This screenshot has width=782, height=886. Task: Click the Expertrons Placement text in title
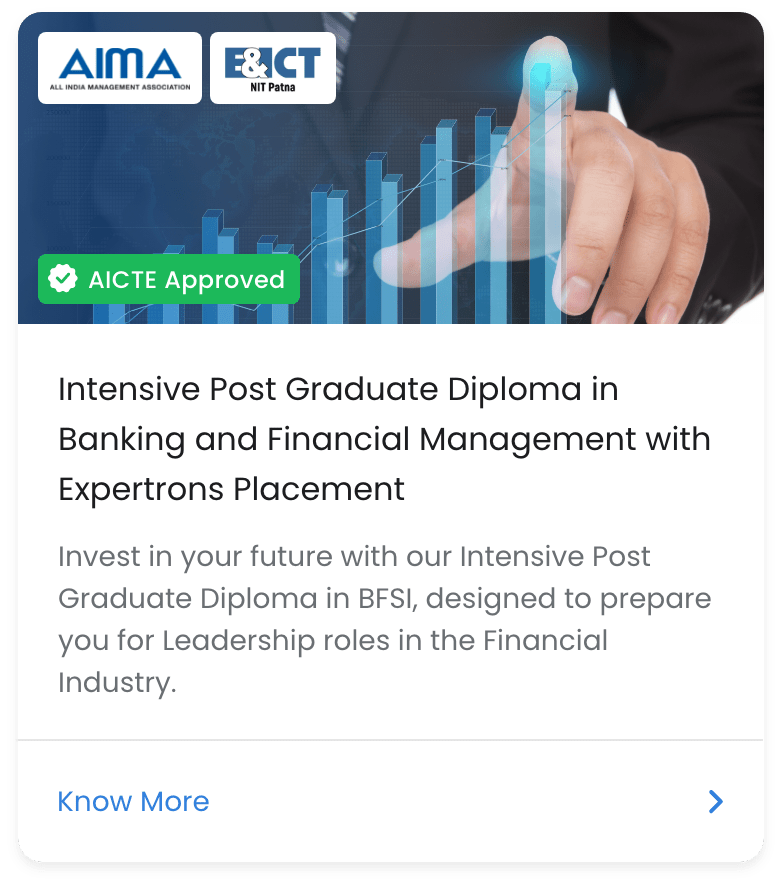click(231, 489)
